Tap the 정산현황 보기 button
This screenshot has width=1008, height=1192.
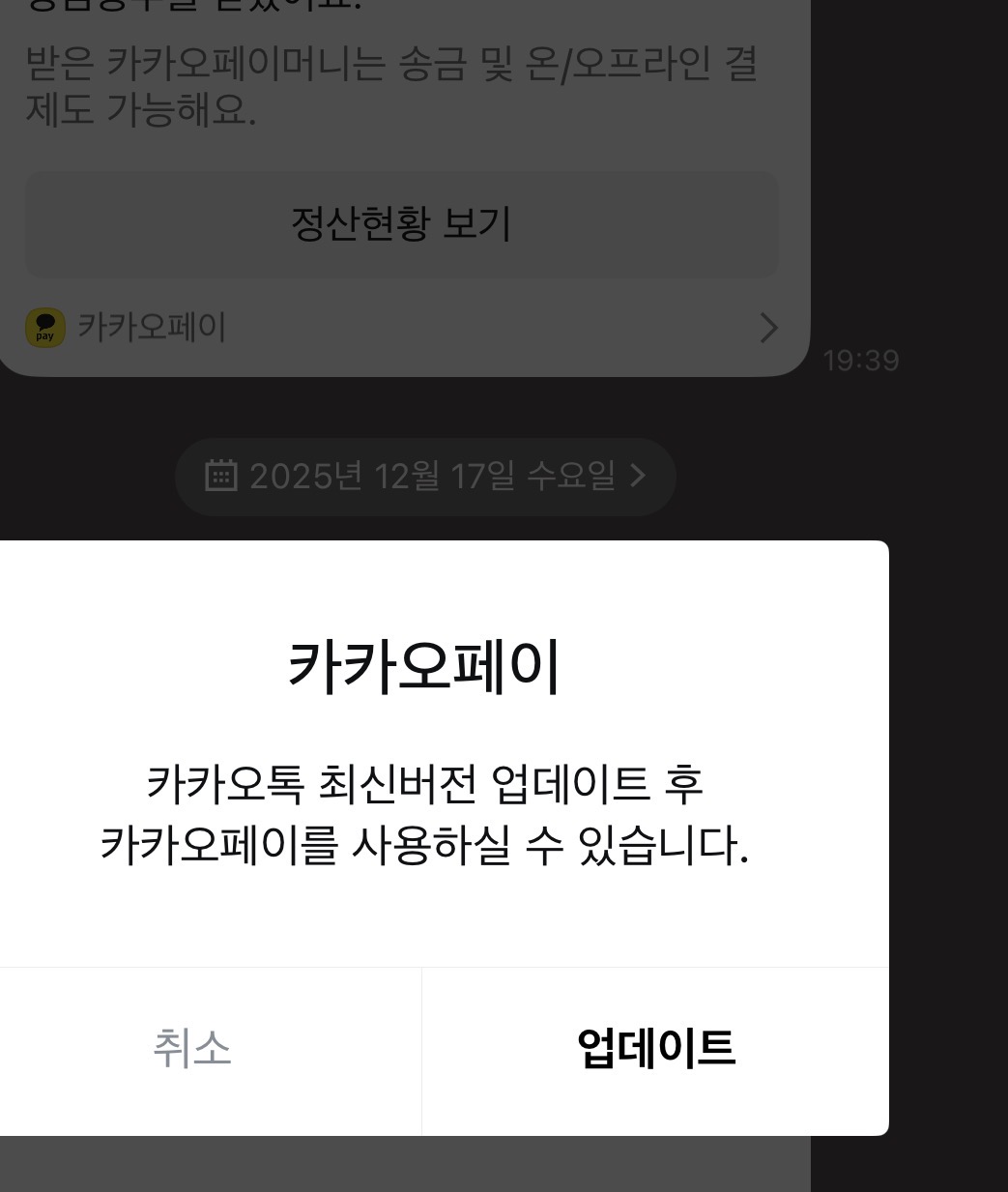pyautogui.click(x=401, y=224)
